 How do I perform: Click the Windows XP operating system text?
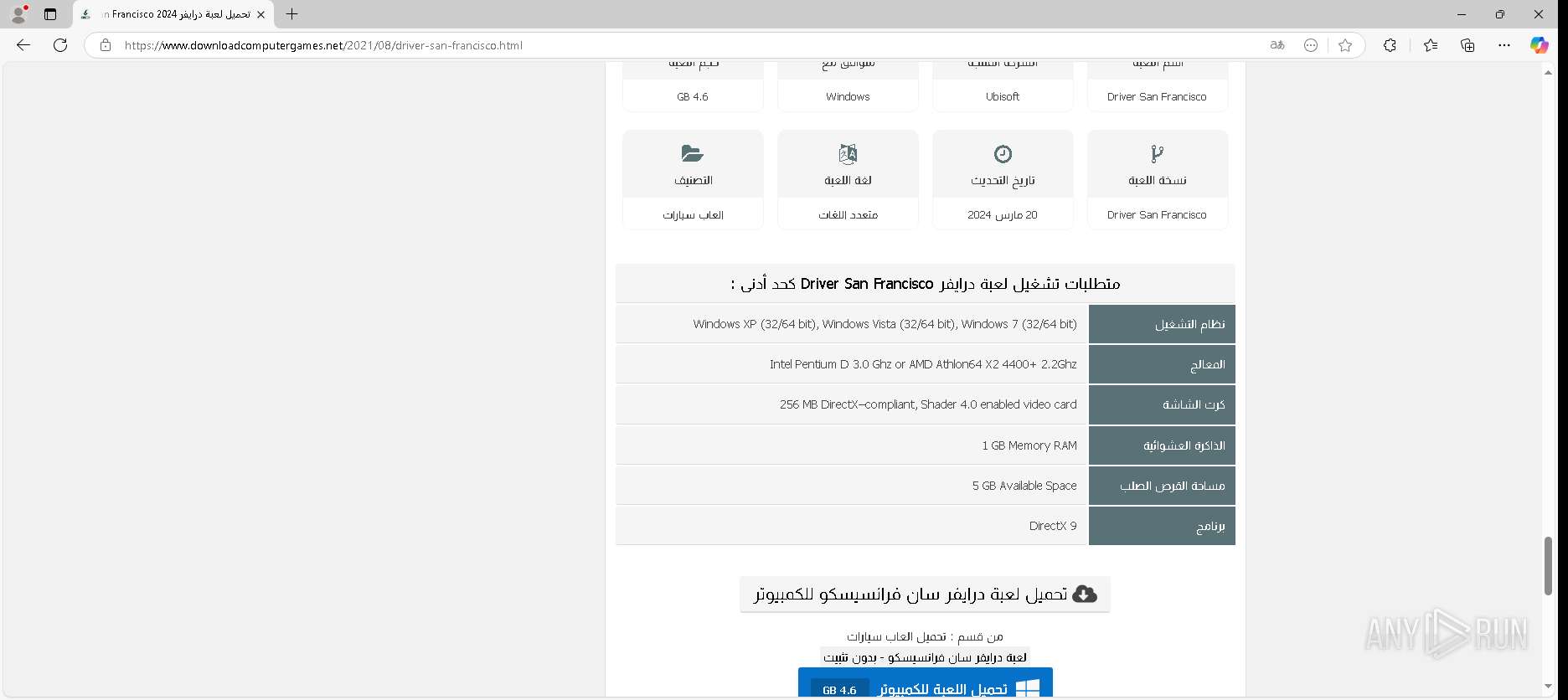click(885, 324)
